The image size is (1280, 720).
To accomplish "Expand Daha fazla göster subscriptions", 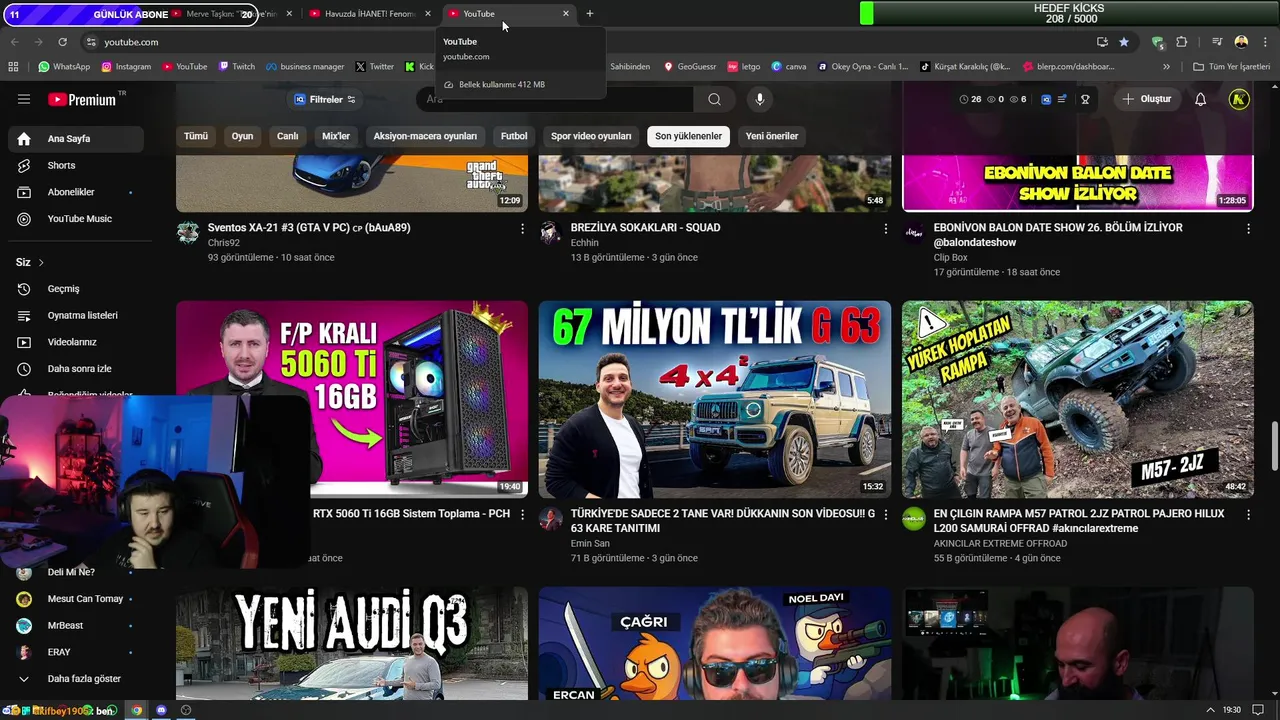I will [x=76, y=679].
